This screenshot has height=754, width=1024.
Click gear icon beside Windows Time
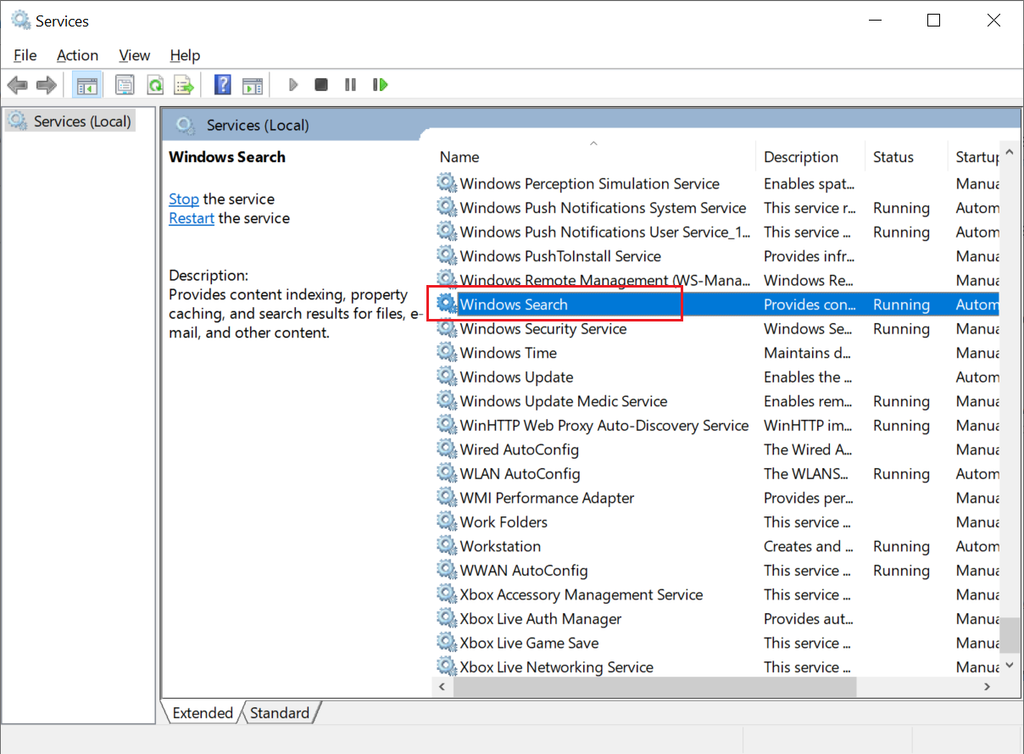447,352
